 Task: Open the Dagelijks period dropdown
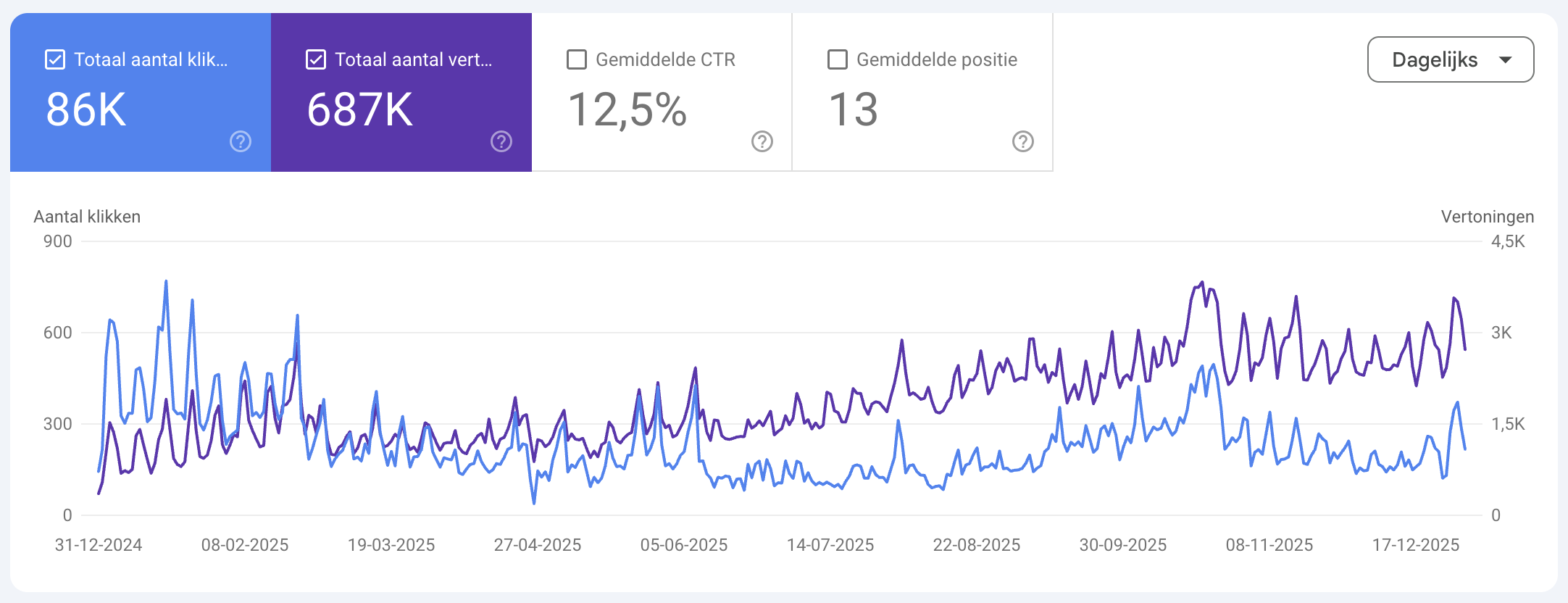1435,59
